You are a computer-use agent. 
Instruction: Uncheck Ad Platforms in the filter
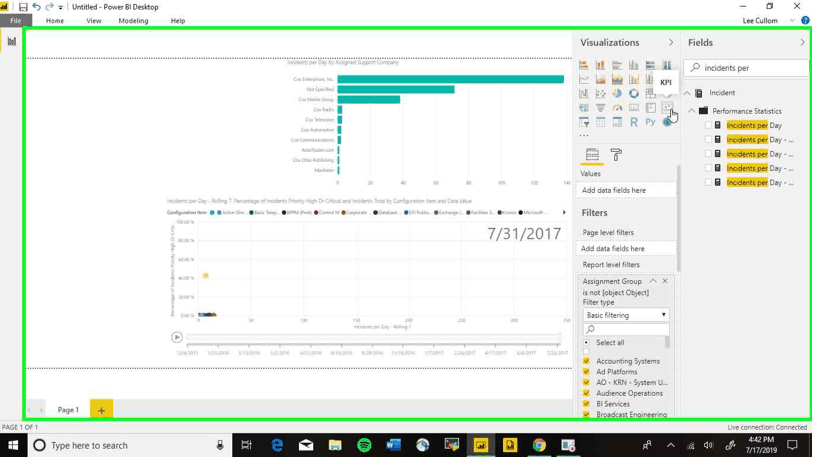(x=586, y=372)
